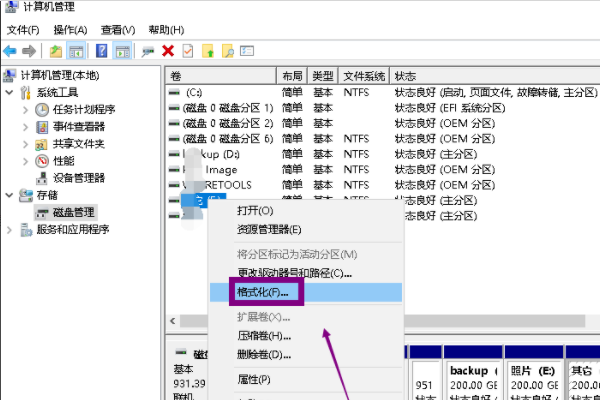Choose 更改驱动器号和路径(C)... menu entry

click(x=294, y=273)
